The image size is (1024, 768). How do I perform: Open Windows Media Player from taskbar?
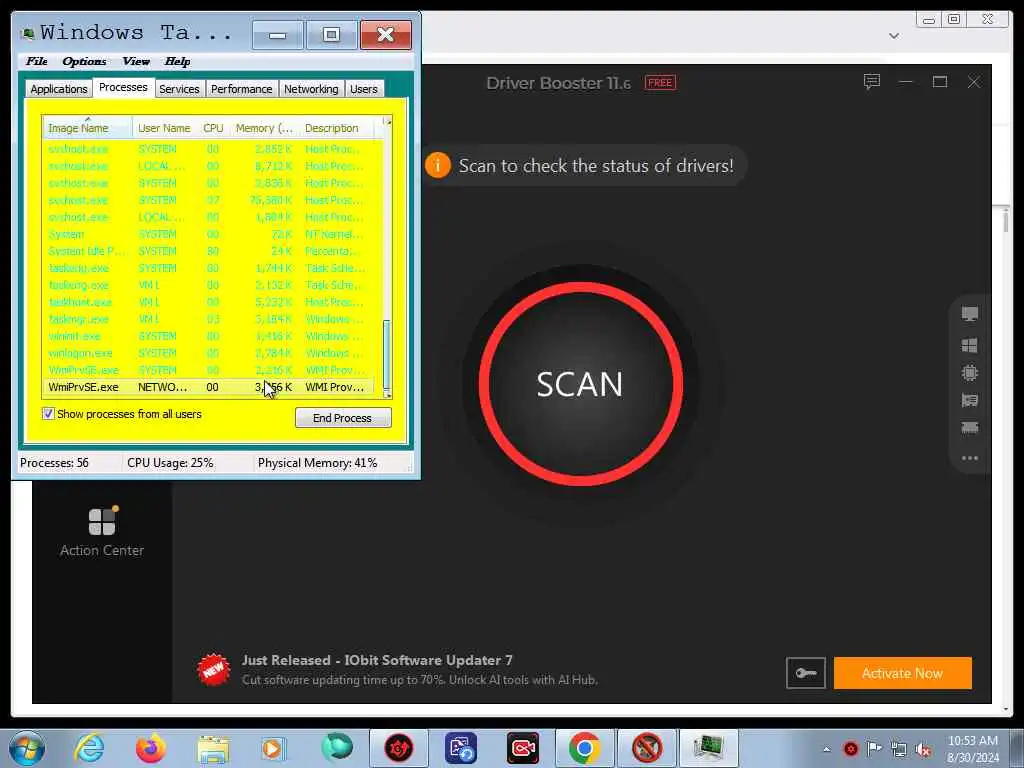tap(273, 748)
